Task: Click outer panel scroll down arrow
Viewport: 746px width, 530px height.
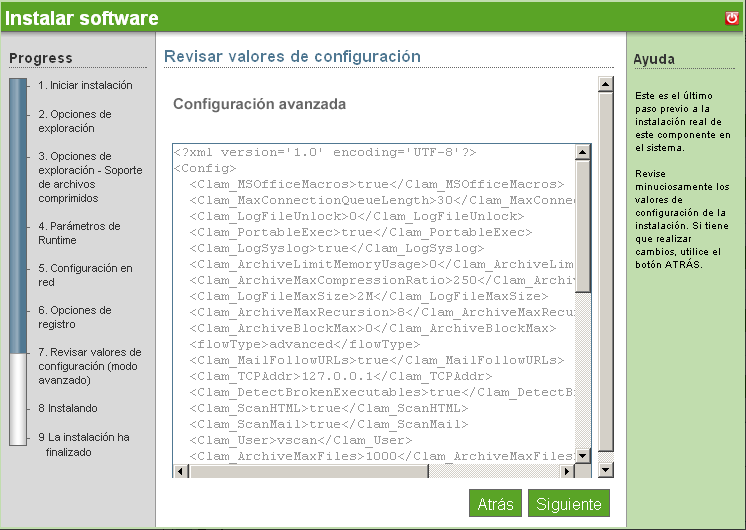Action: [x=605, y=470]
